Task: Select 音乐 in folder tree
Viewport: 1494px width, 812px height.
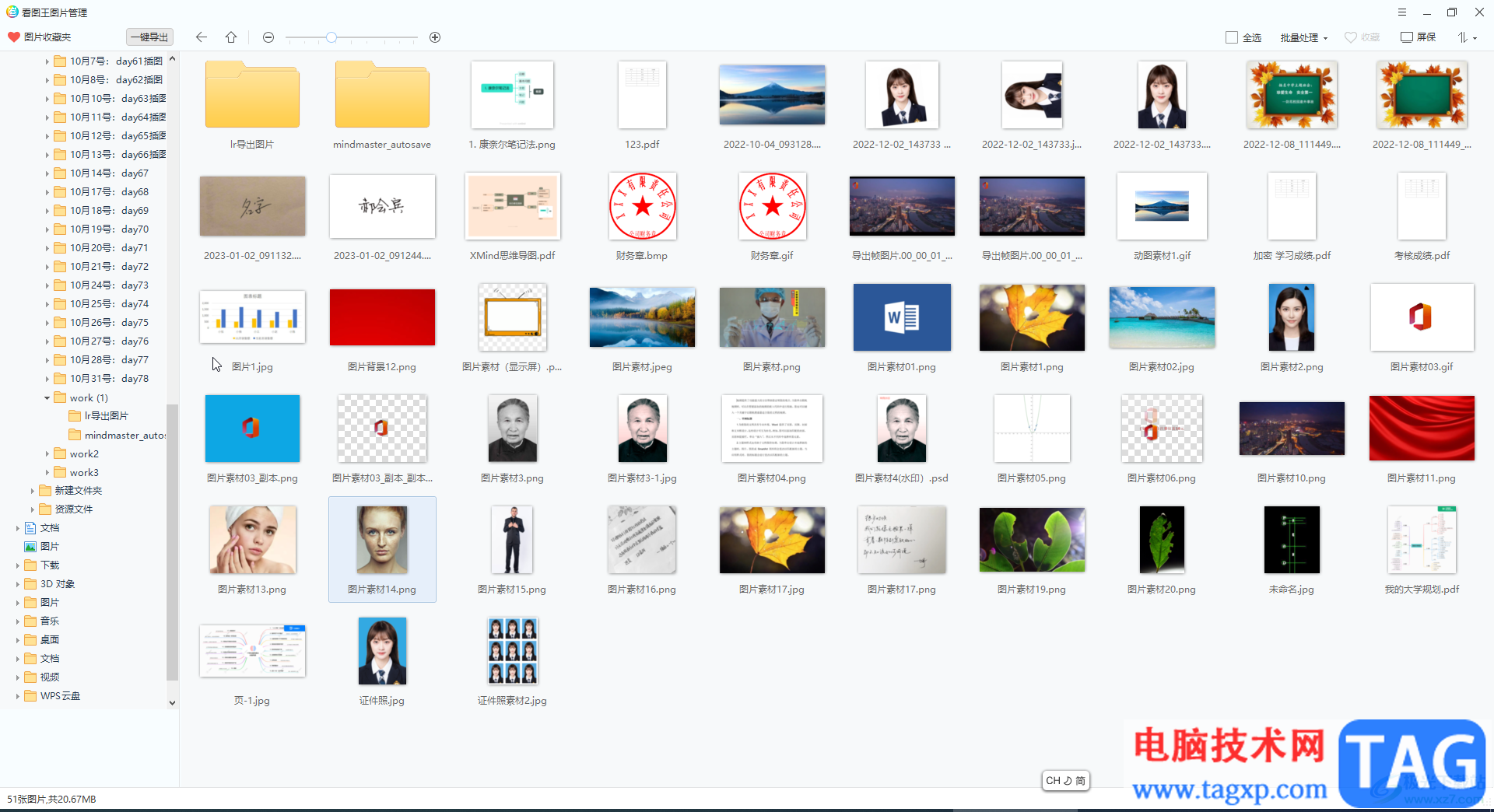Action: (x=42, y=621)
